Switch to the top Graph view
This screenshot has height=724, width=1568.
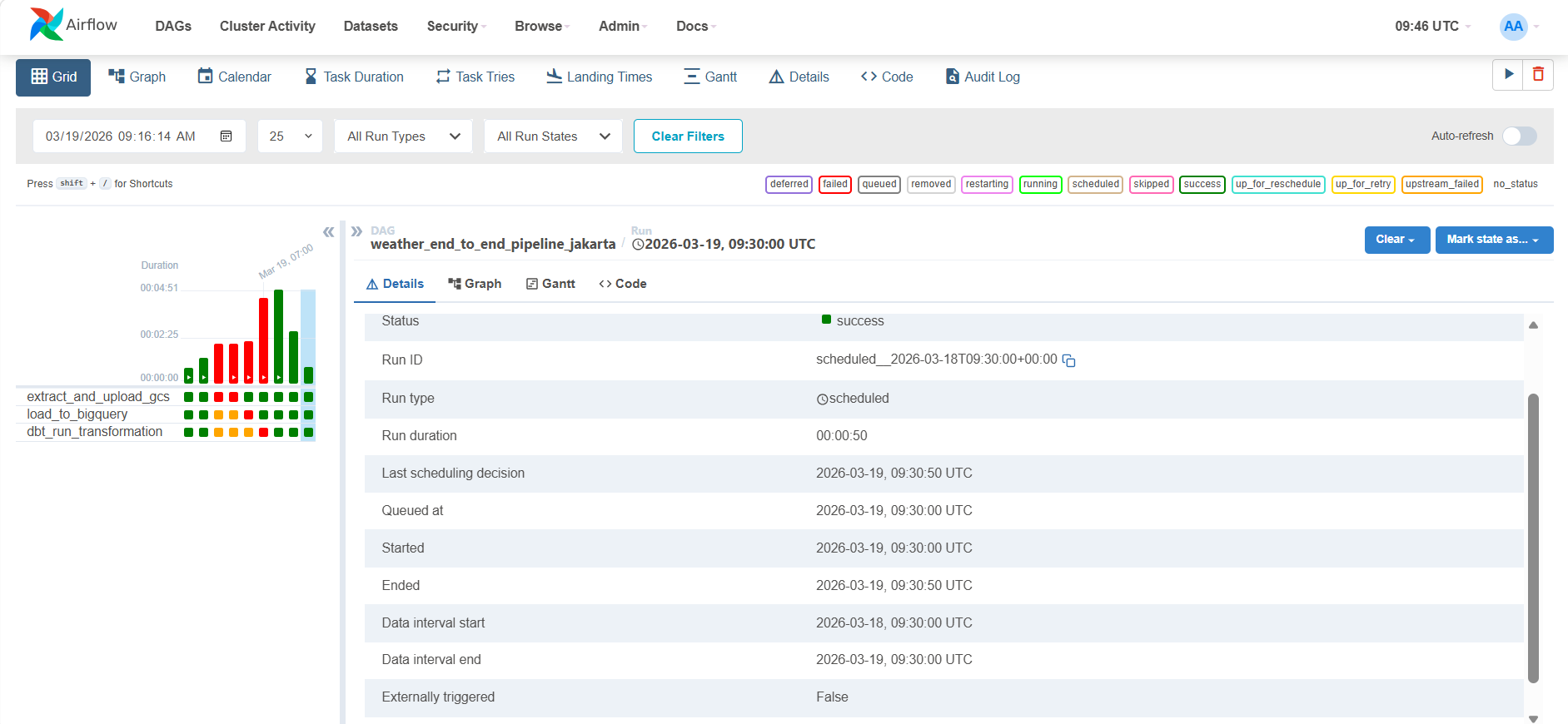[137, 77]
